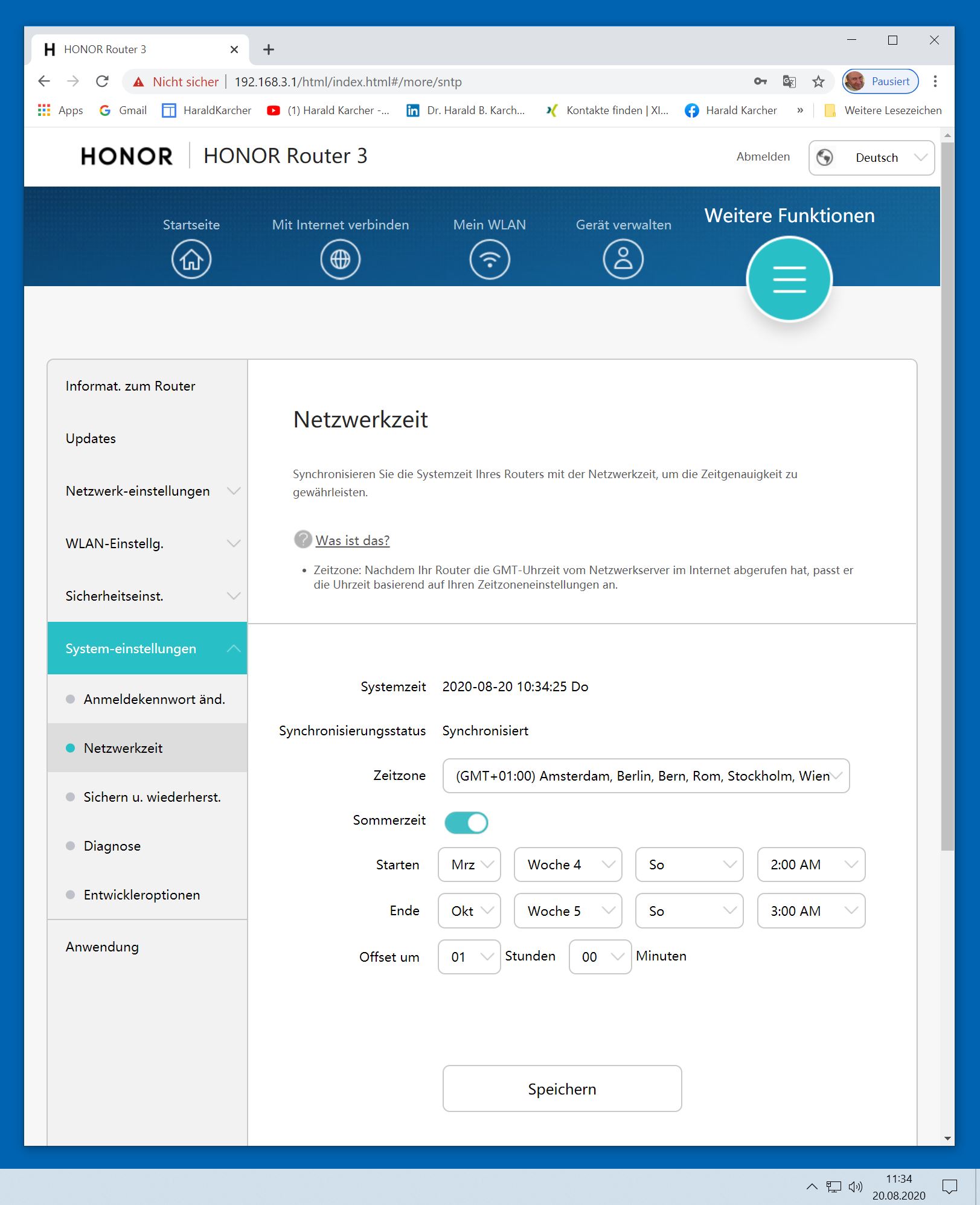This screenshot has height=1205, width=980.
Task: Open the Starten 2:00 AM time dropdown
Action: pos(811,865)
